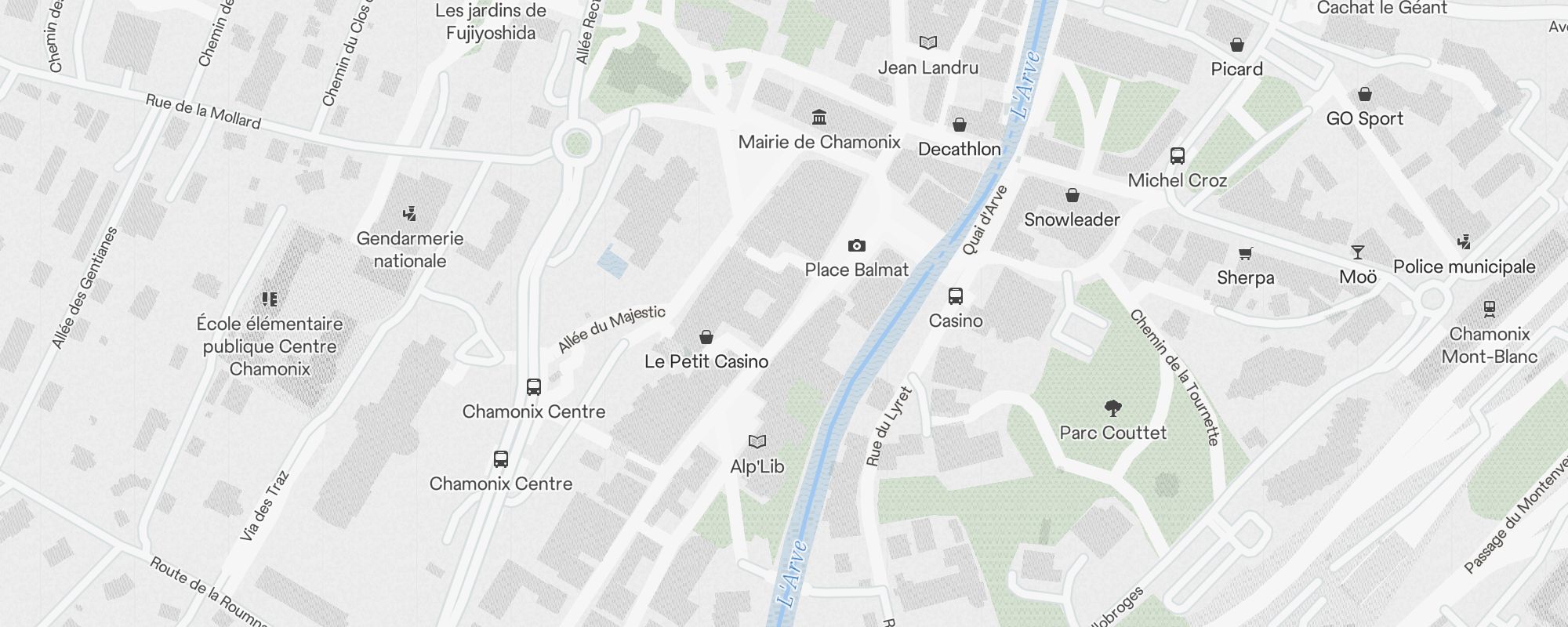Screen dimensions: 1568x627
Task: Select the Chamonix Mont-Blanc train station icon
Action: [1490, 310]
